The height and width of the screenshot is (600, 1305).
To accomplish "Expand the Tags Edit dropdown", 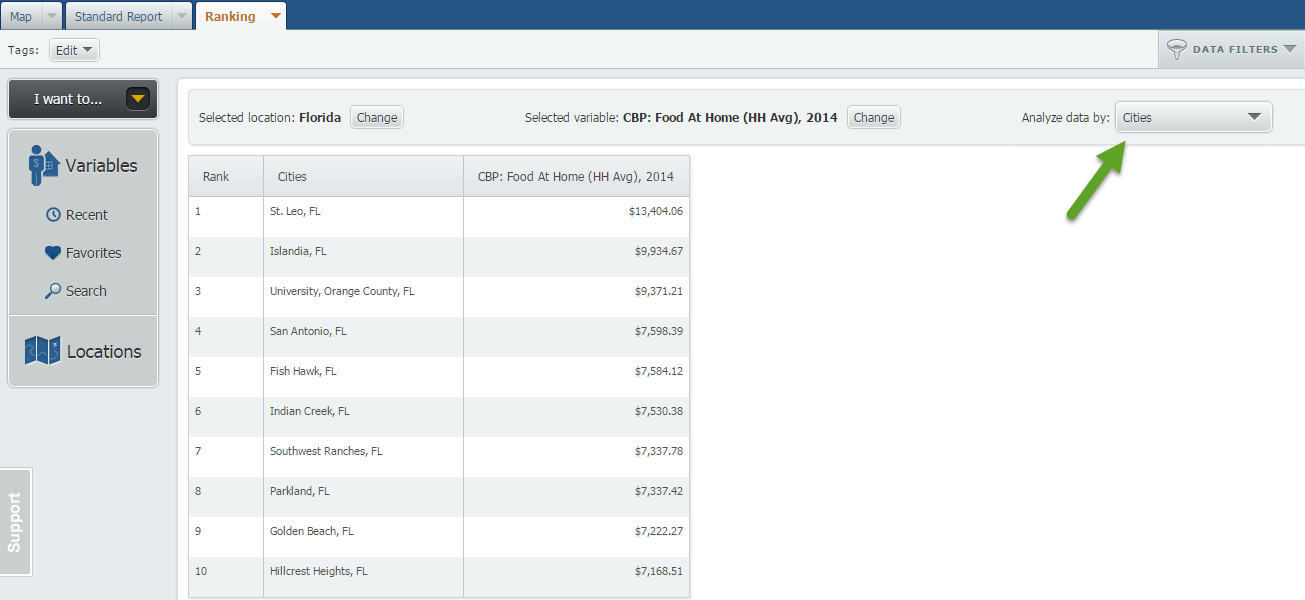I will [74, 50].
